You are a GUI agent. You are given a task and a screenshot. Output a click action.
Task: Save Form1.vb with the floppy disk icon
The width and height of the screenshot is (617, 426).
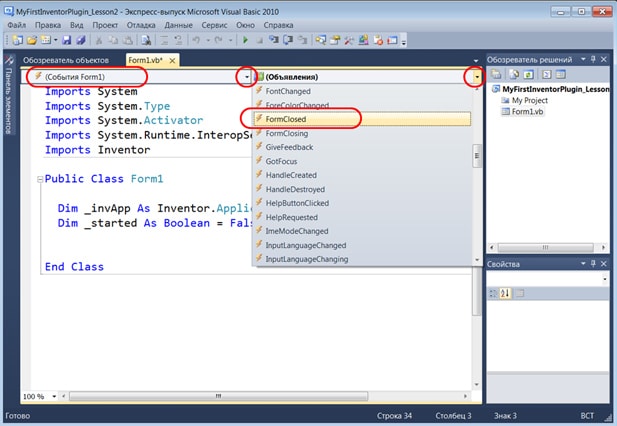point(67,40)
